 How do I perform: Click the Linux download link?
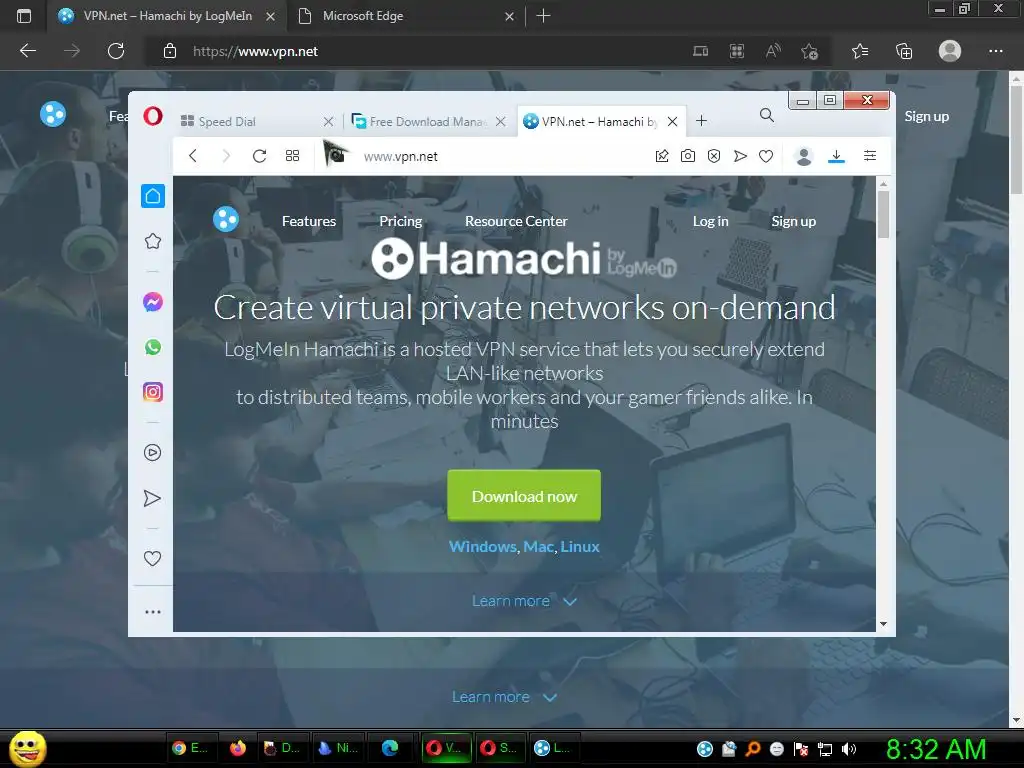point(580,546)
